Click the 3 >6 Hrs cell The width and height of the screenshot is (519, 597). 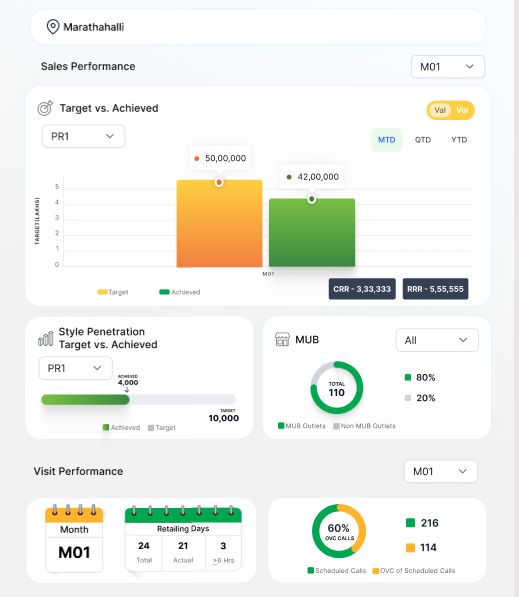tap(223, 552)
